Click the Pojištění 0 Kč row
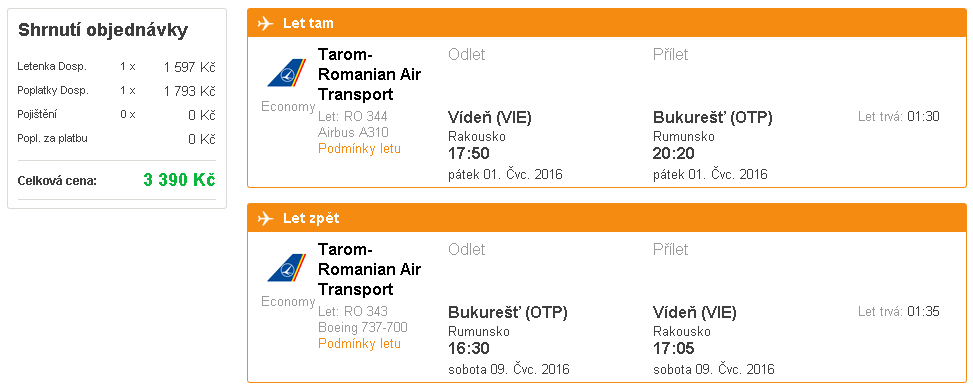Screen dimensions: 973x388 [x=117, y=115]
